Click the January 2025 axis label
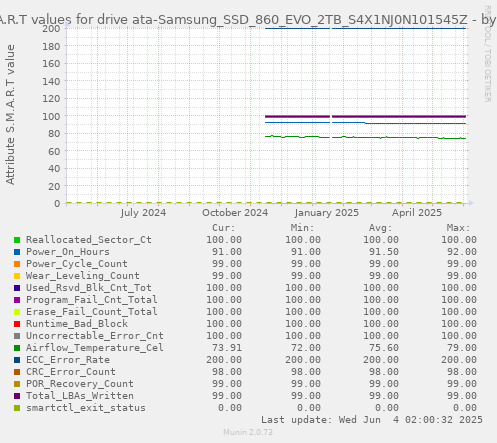Viewport: 497px width, 443px height. coord(327,213)
